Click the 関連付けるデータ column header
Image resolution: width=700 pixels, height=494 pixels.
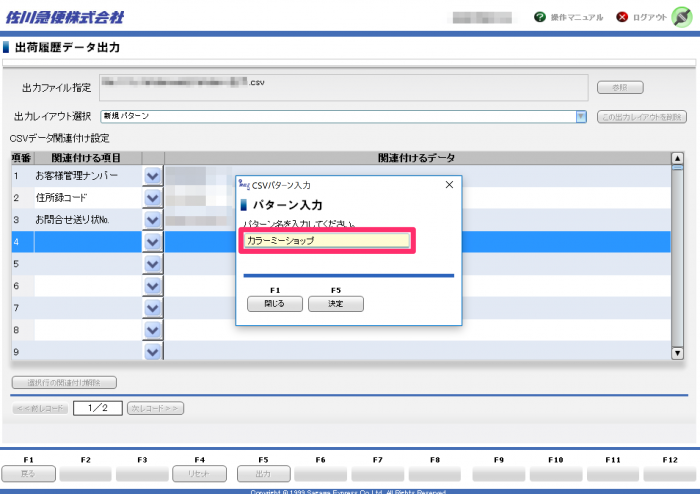pyautogui.click(x=417, y=158)
